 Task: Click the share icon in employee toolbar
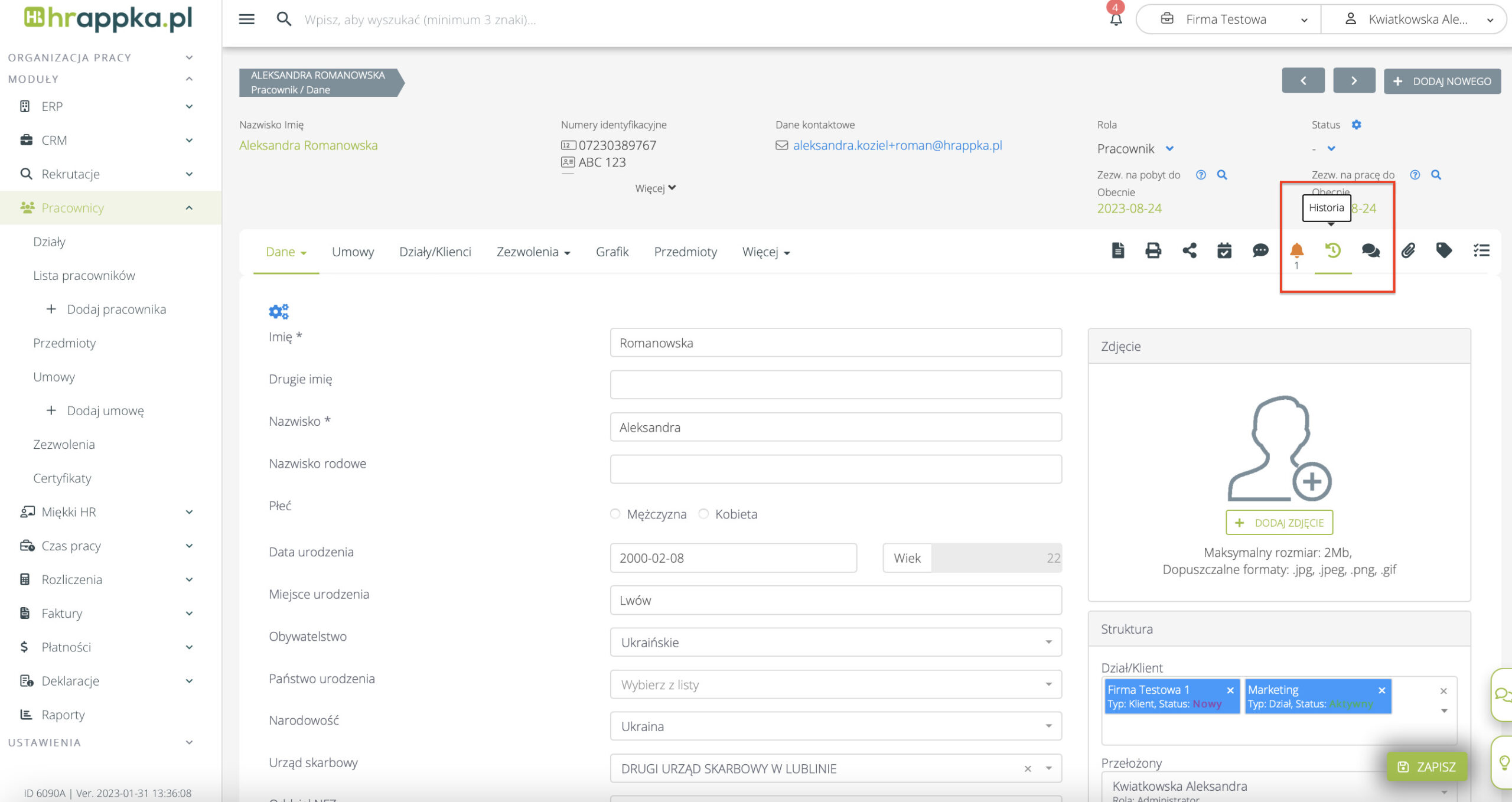coord(1189,251)
